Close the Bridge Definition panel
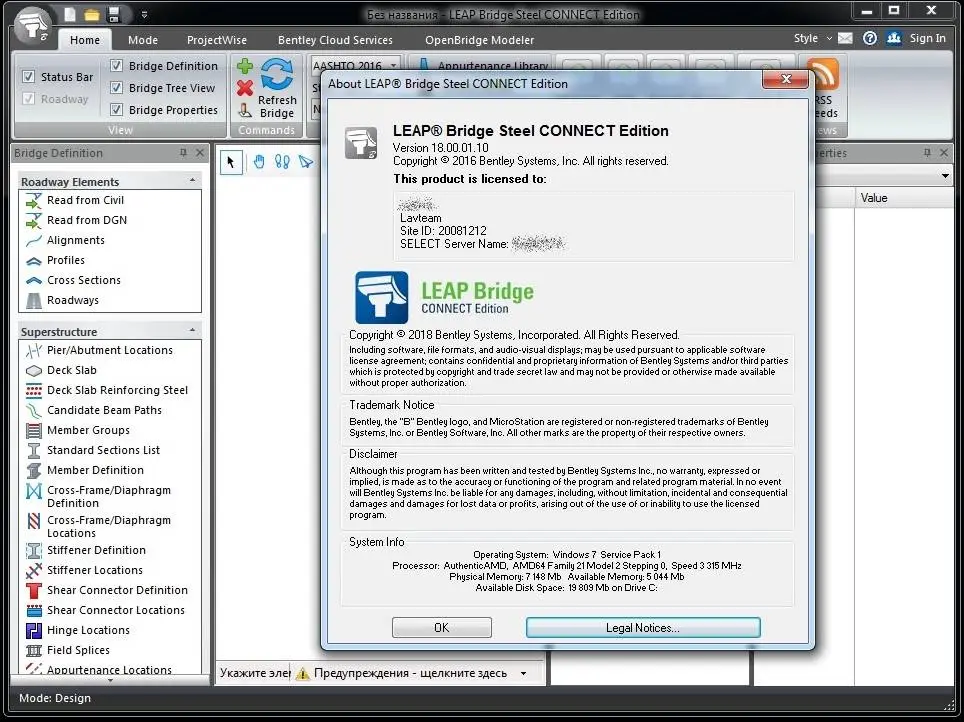964x722 pixels. (200, 153)
